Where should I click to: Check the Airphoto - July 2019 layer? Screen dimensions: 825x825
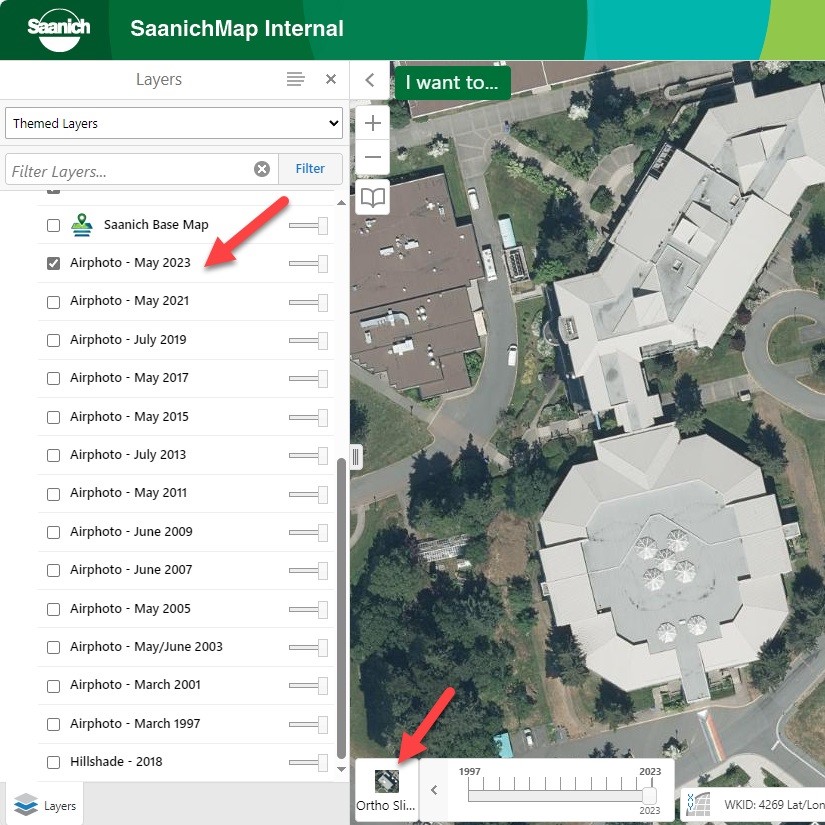click(x=53, y=339)
